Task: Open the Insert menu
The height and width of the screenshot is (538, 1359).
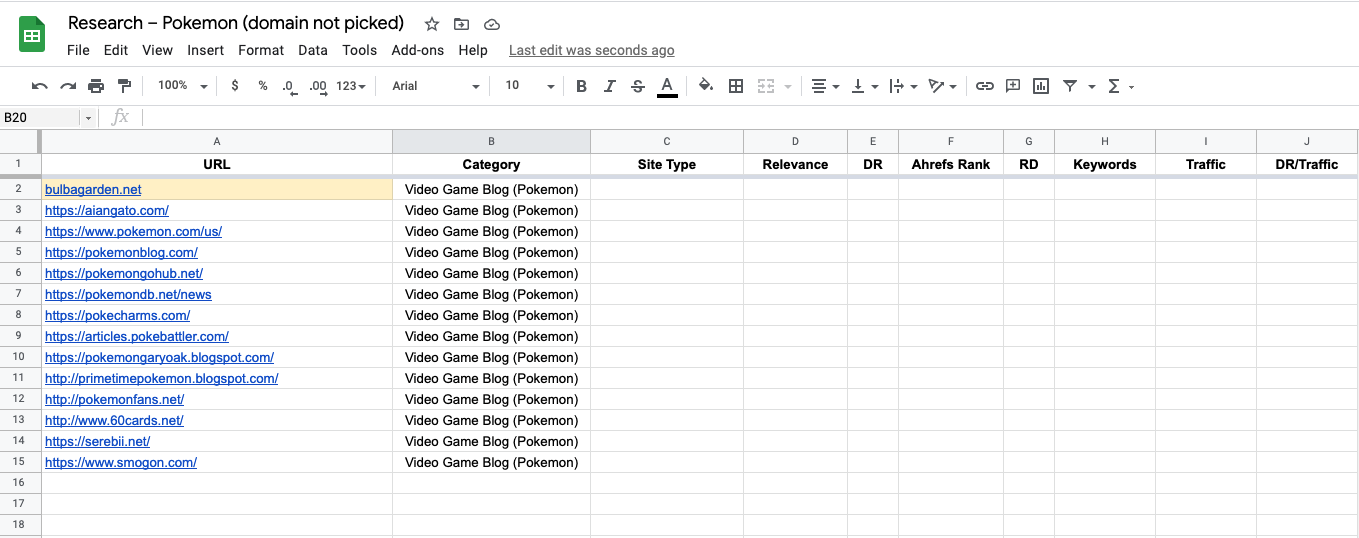Action: pyautogui.click(x=205, y=50)
